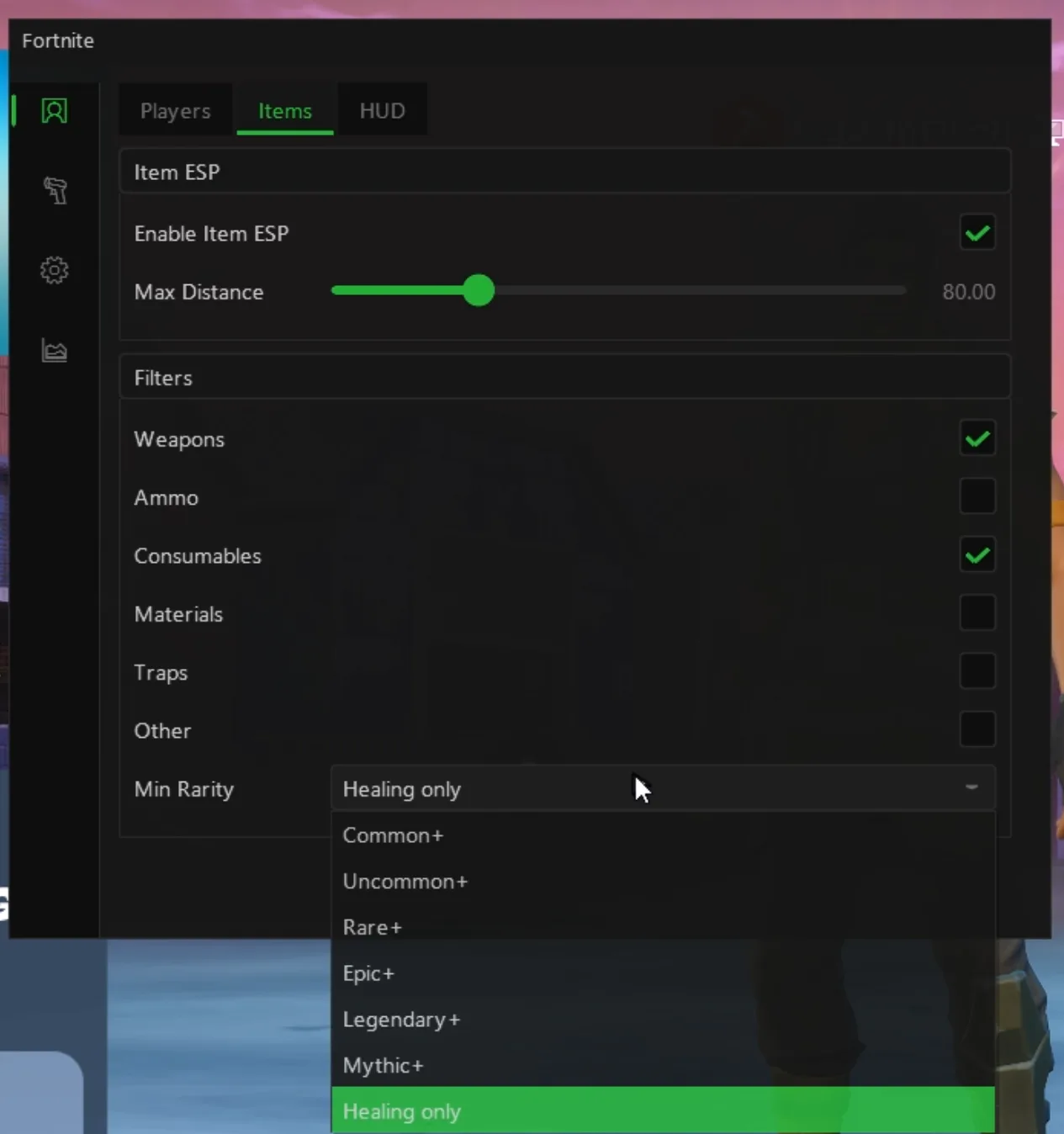Click the Item ESP section header

pyautogui.click(x=564, y=172)
